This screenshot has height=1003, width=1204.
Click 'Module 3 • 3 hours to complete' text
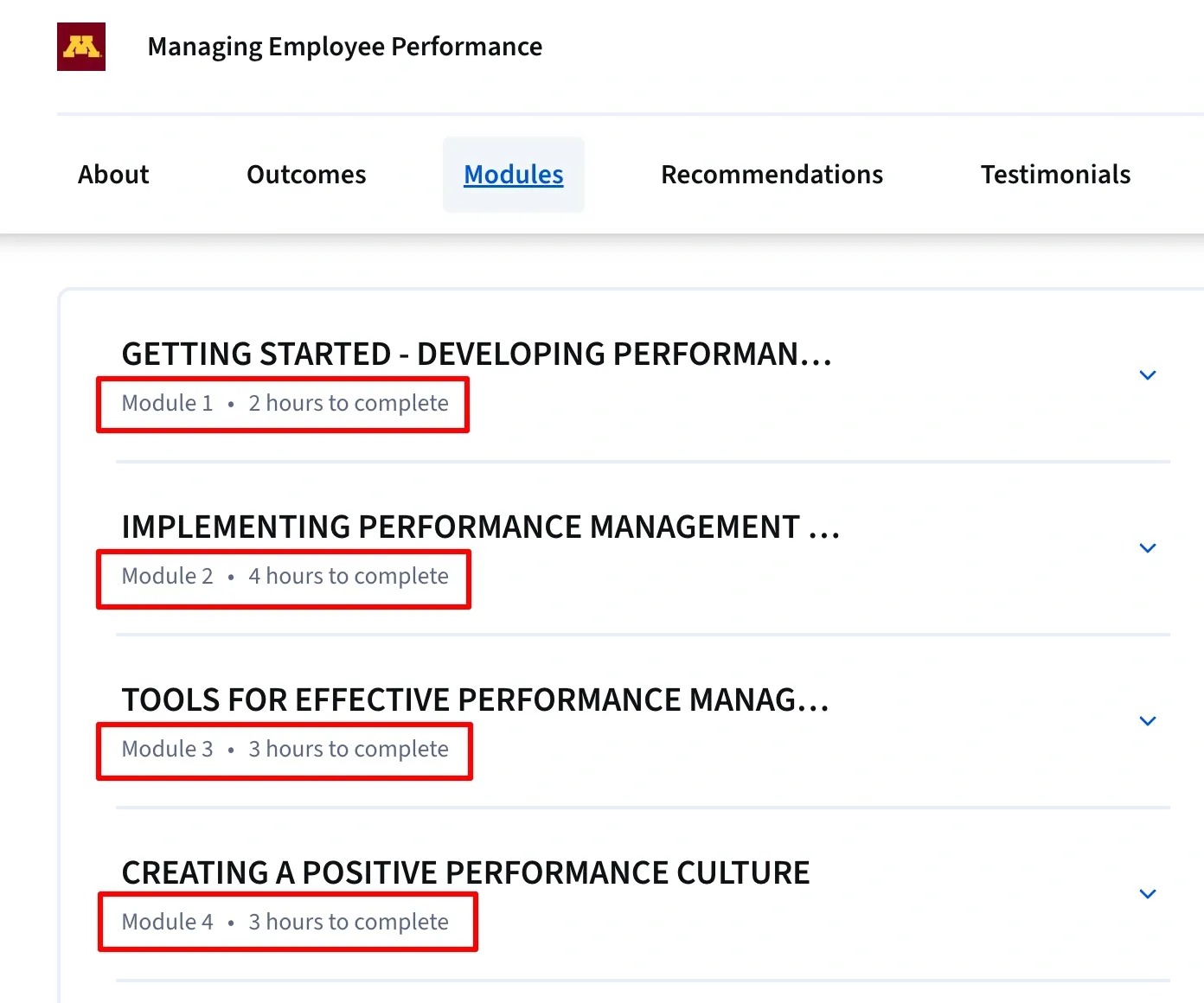pos(285,750)
